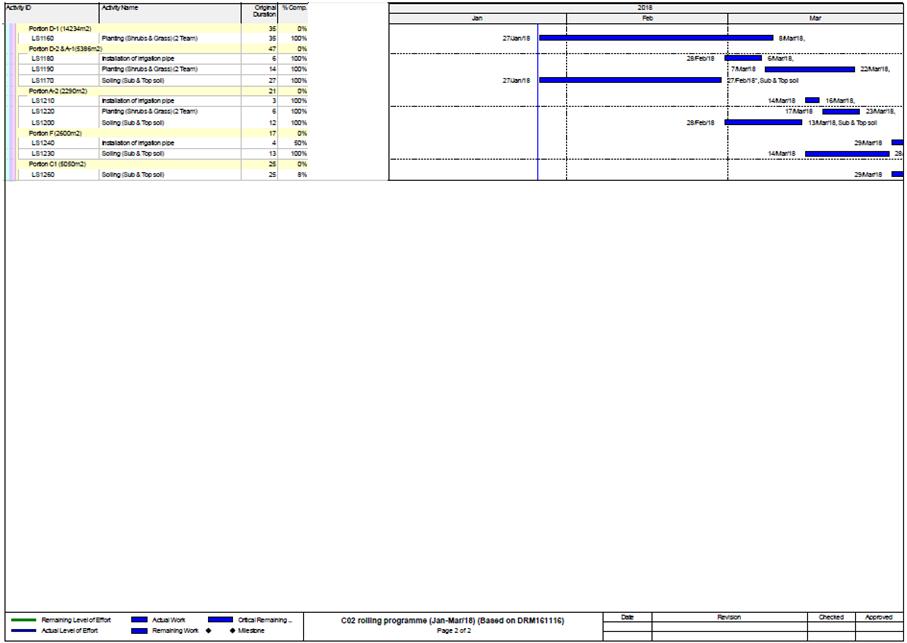
Task: Click the Jan month header
Action: coord(478,19)
